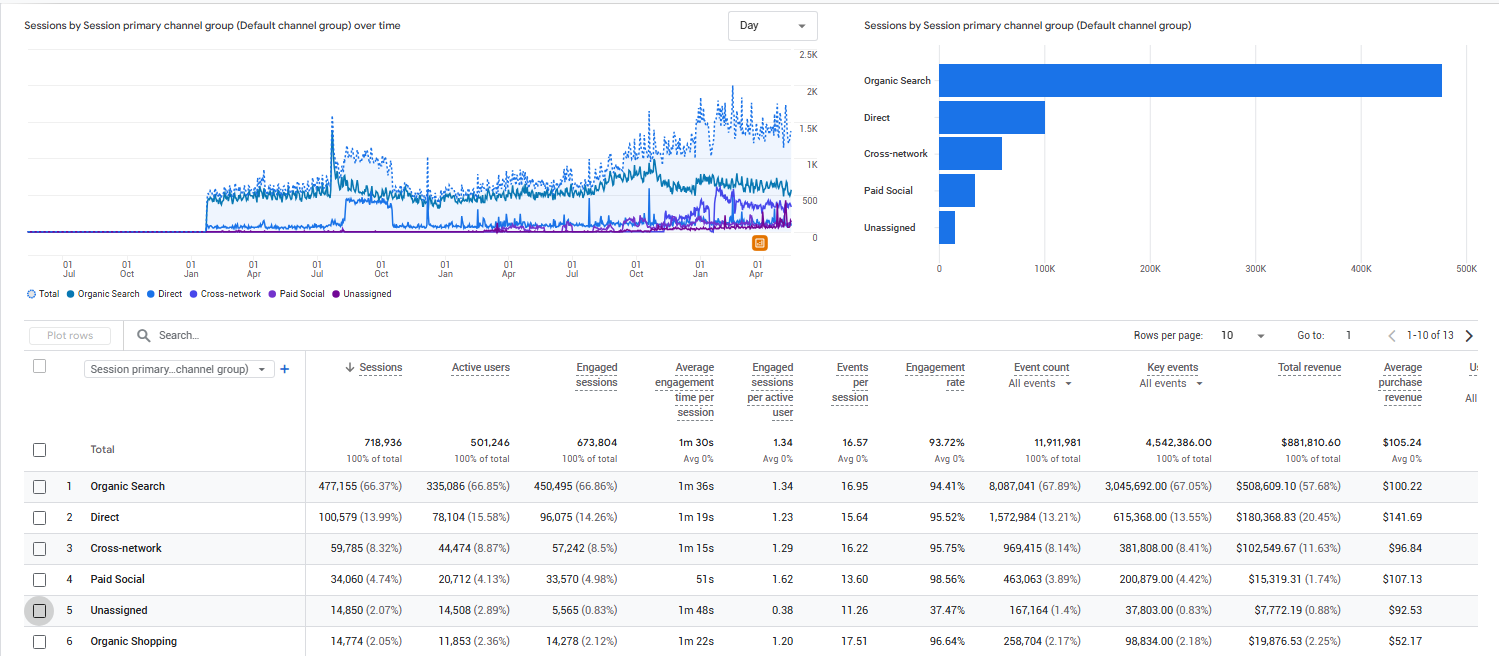Screen dimensions: 1499x656
Task: Select the Organic Shopping row checkbox
Action: [39, 642]
